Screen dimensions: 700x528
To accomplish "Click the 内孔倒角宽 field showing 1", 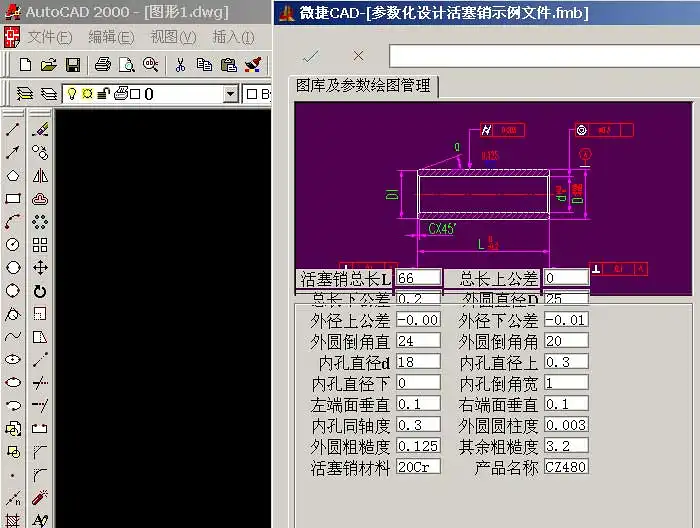I will [x=566, y=383].
